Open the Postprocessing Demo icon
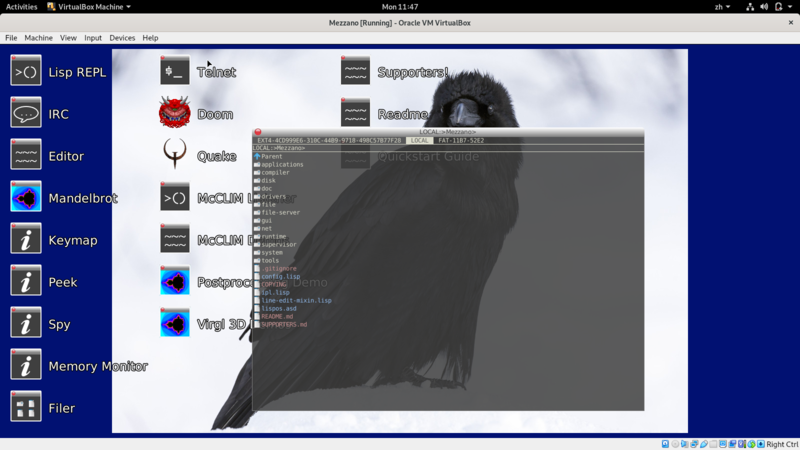This screenshot has width=800, height=450. tap(175, 281)
